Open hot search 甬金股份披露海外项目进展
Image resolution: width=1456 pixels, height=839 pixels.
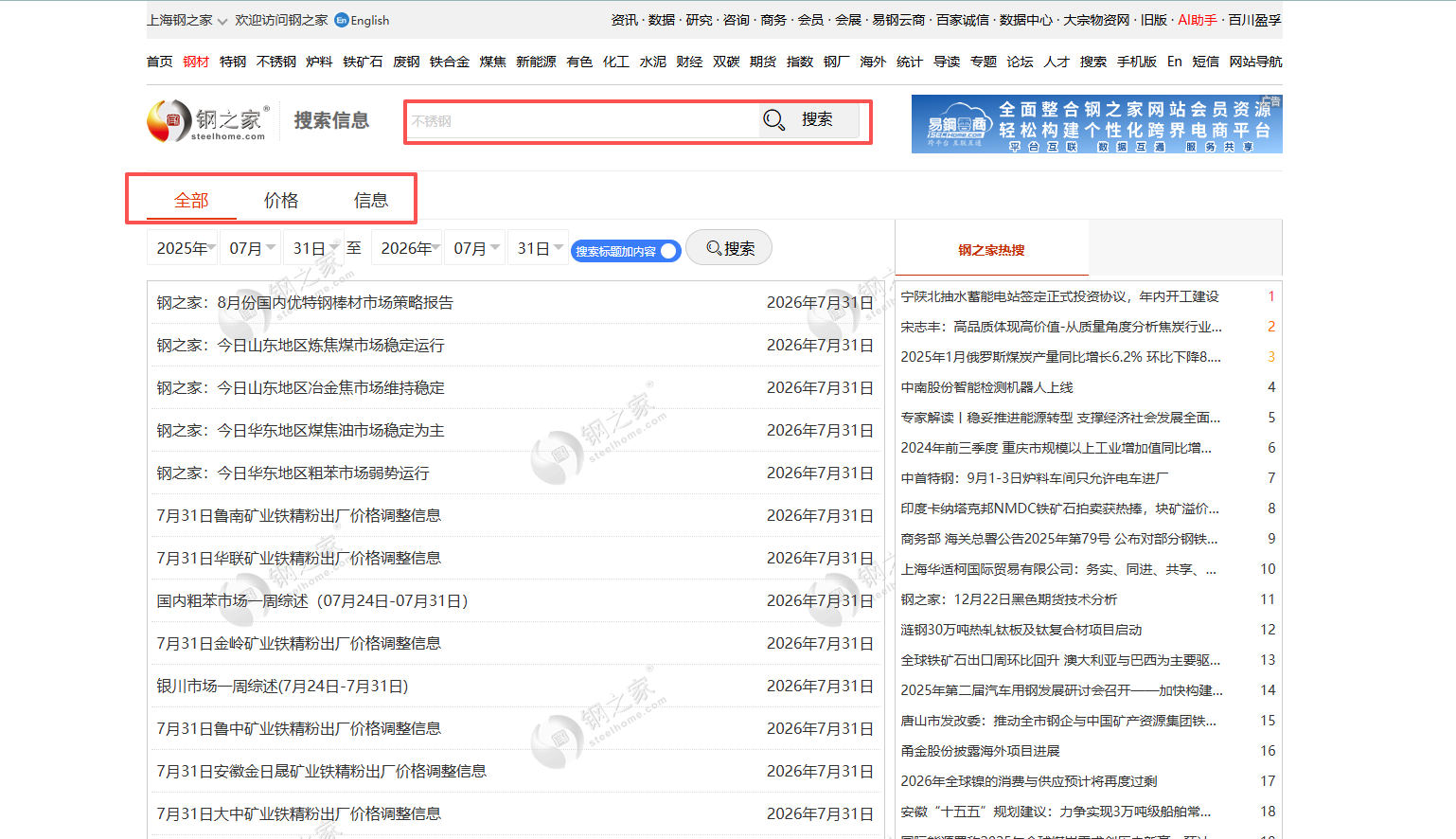pyautogui.click(x=980, y=751)
